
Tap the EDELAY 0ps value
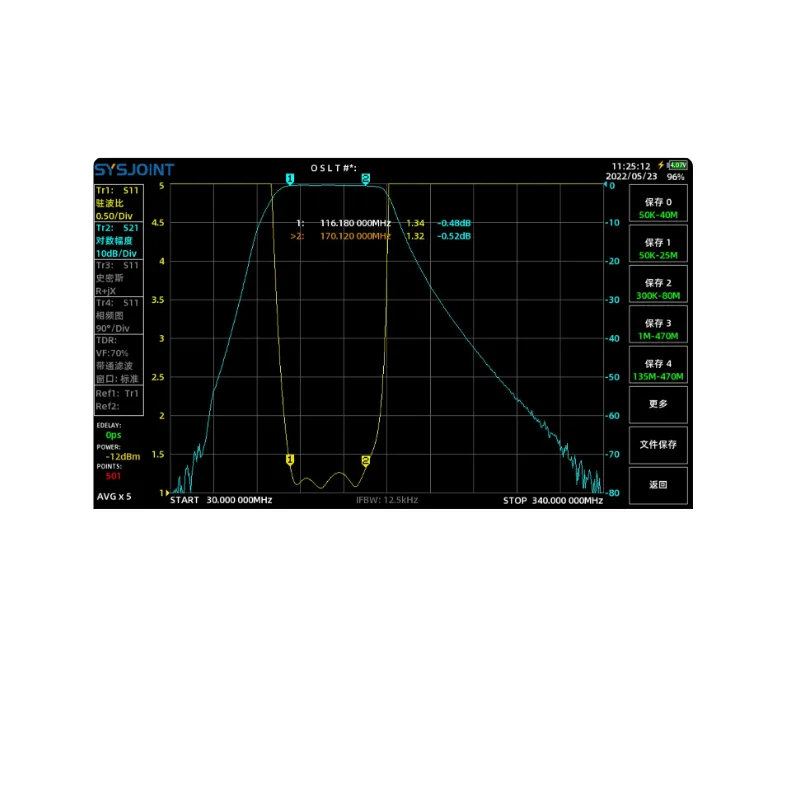pos(113,435)
